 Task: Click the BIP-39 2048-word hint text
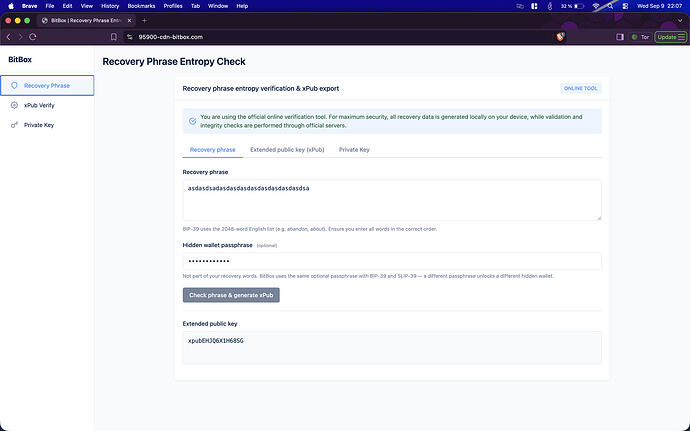pyautogui.click(x=309, y=229)
